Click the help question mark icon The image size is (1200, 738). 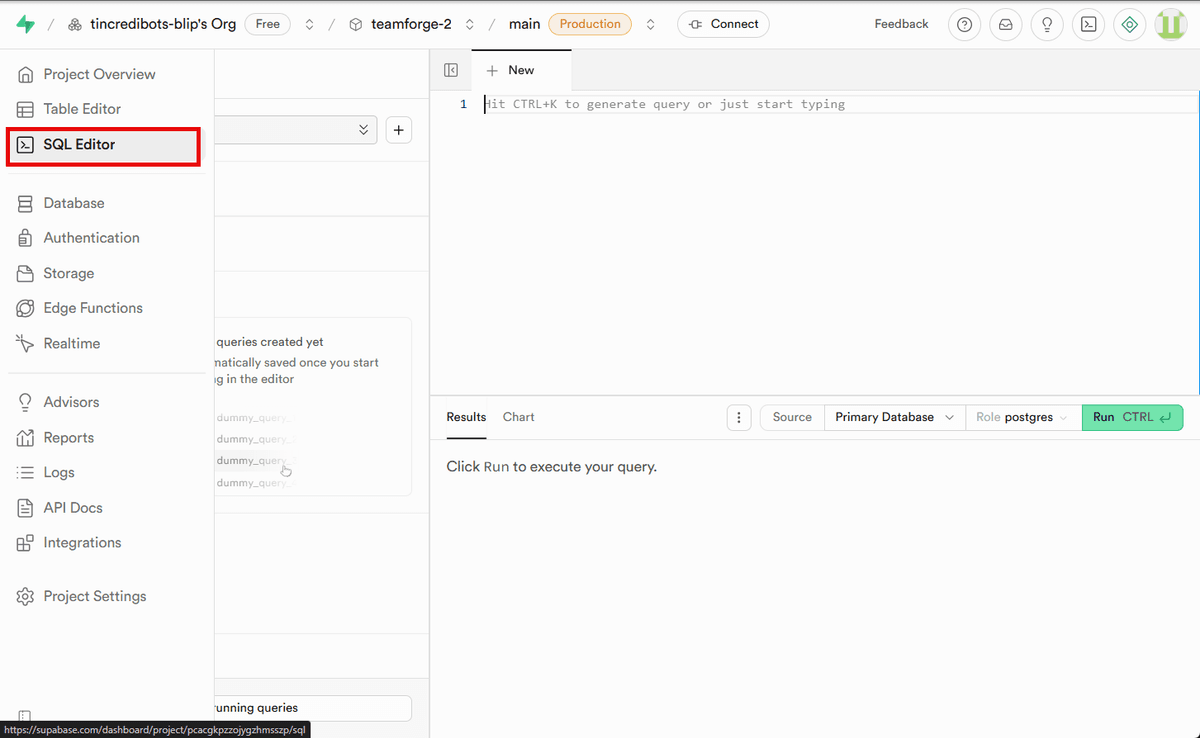pos(964,24)
